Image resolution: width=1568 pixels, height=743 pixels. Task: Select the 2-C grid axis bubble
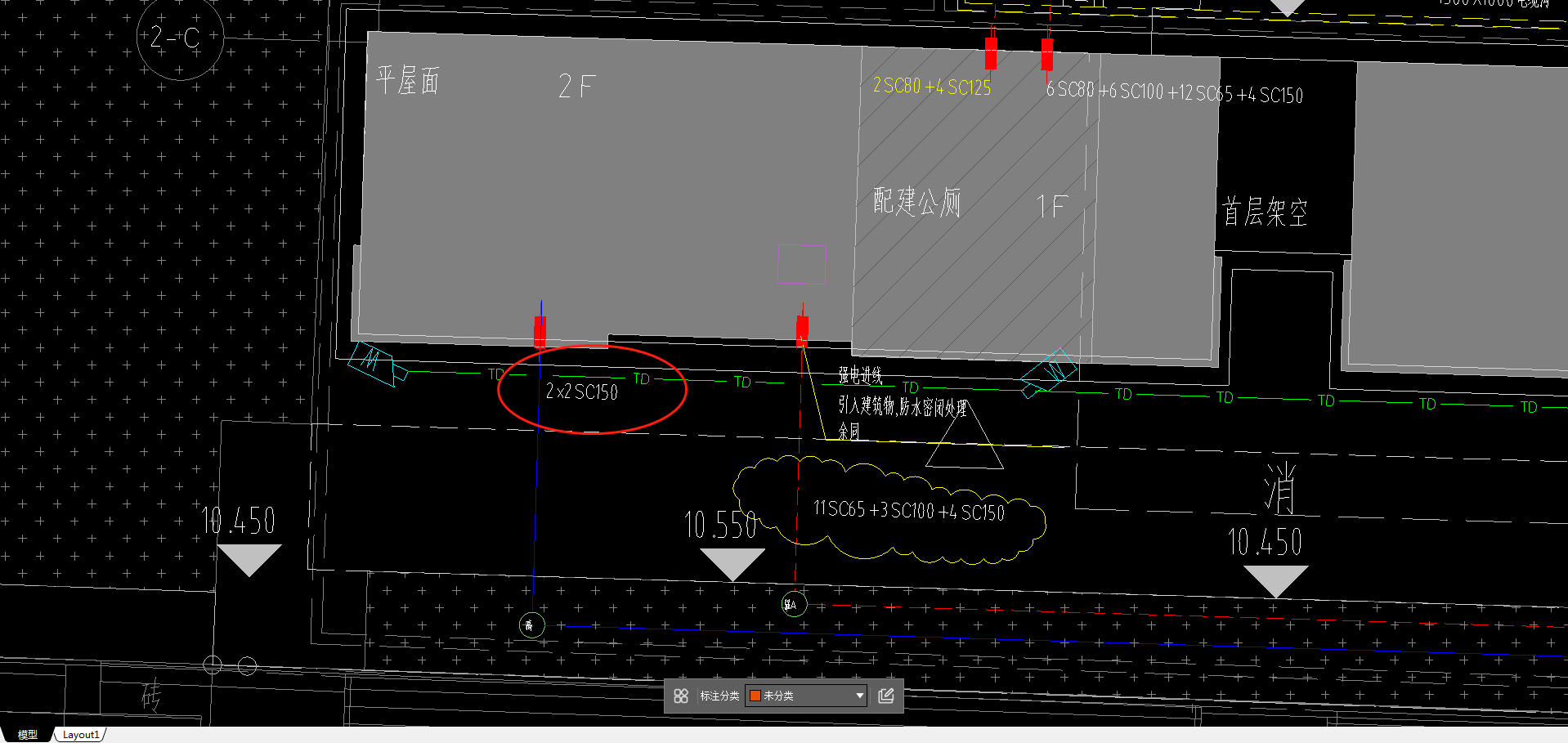click(179, 37)
